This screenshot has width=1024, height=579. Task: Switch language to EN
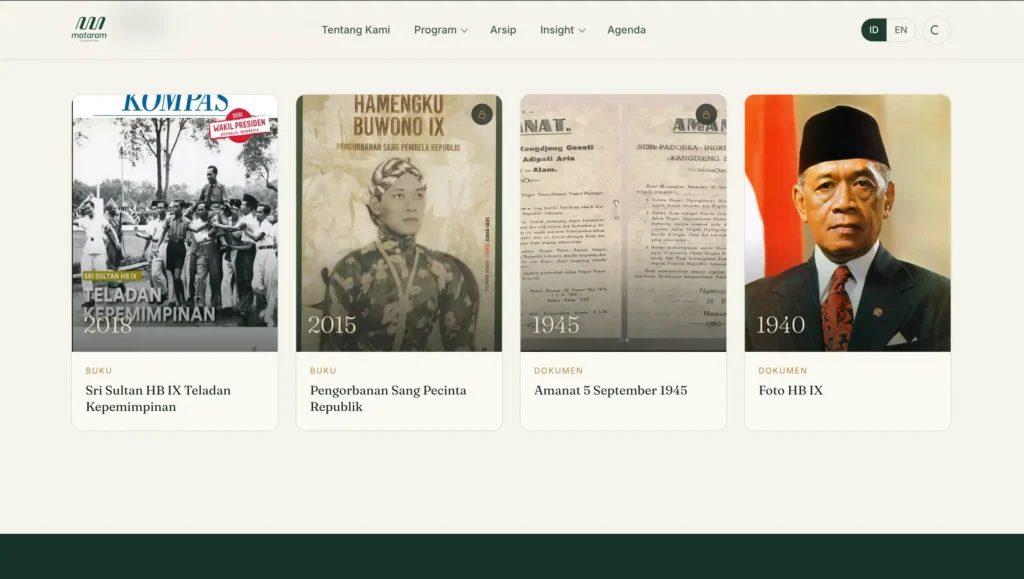coord(901,30)
